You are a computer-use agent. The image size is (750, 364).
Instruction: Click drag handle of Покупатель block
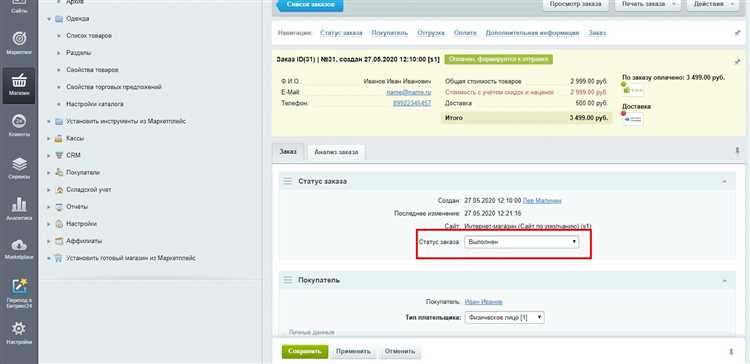tap(287, 280)
